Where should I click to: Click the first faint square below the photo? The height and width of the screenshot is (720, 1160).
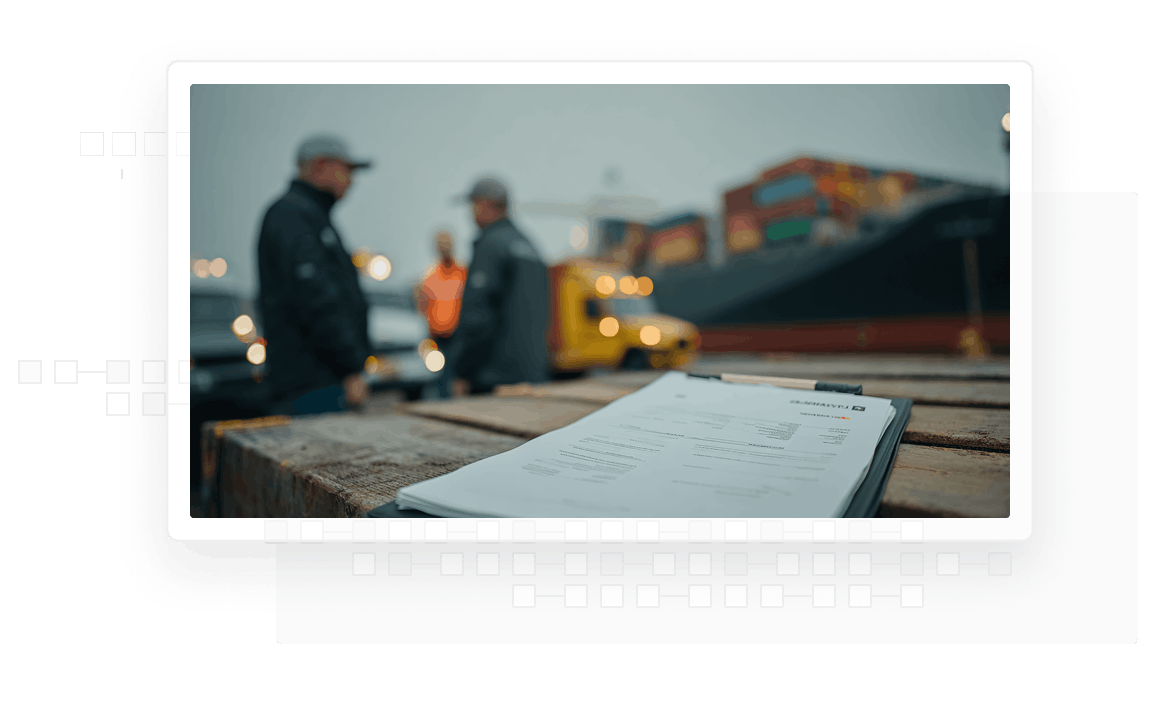[276, 531]
